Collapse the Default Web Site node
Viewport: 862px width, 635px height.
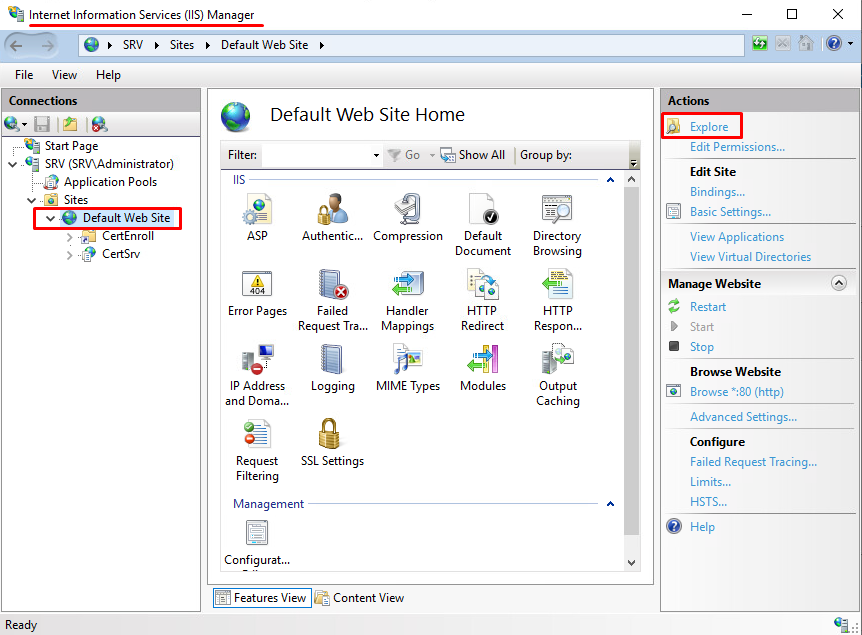pyautogui.click(x=51, y=218)
